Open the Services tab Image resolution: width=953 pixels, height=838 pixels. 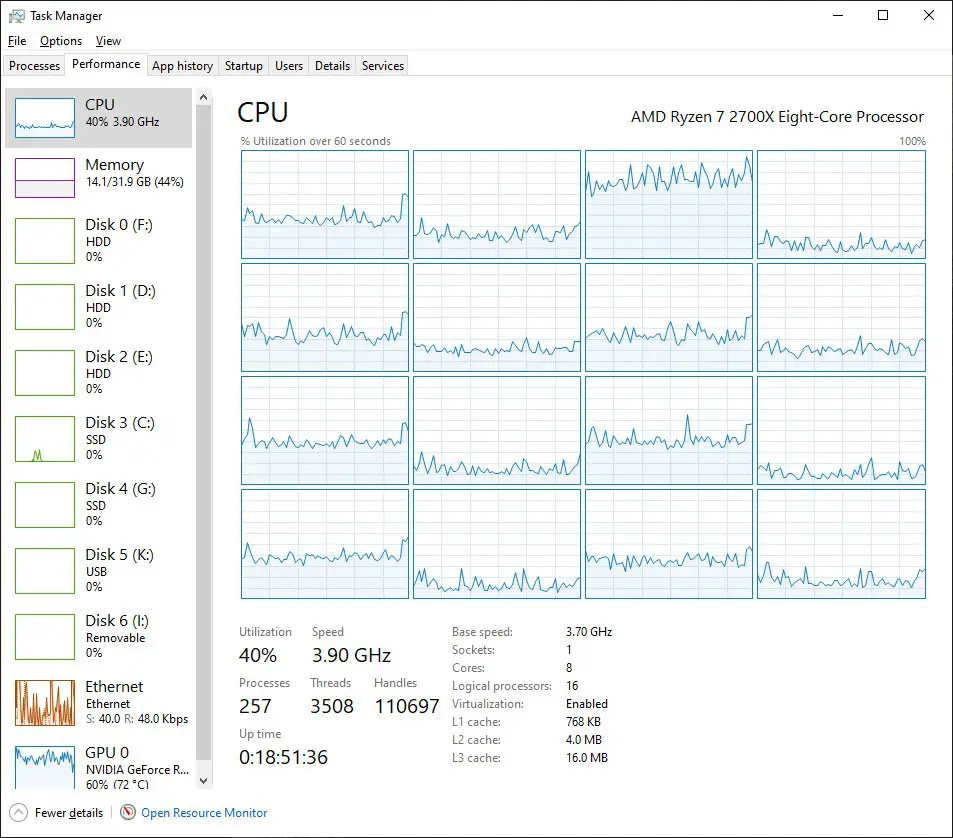[383, 66]
